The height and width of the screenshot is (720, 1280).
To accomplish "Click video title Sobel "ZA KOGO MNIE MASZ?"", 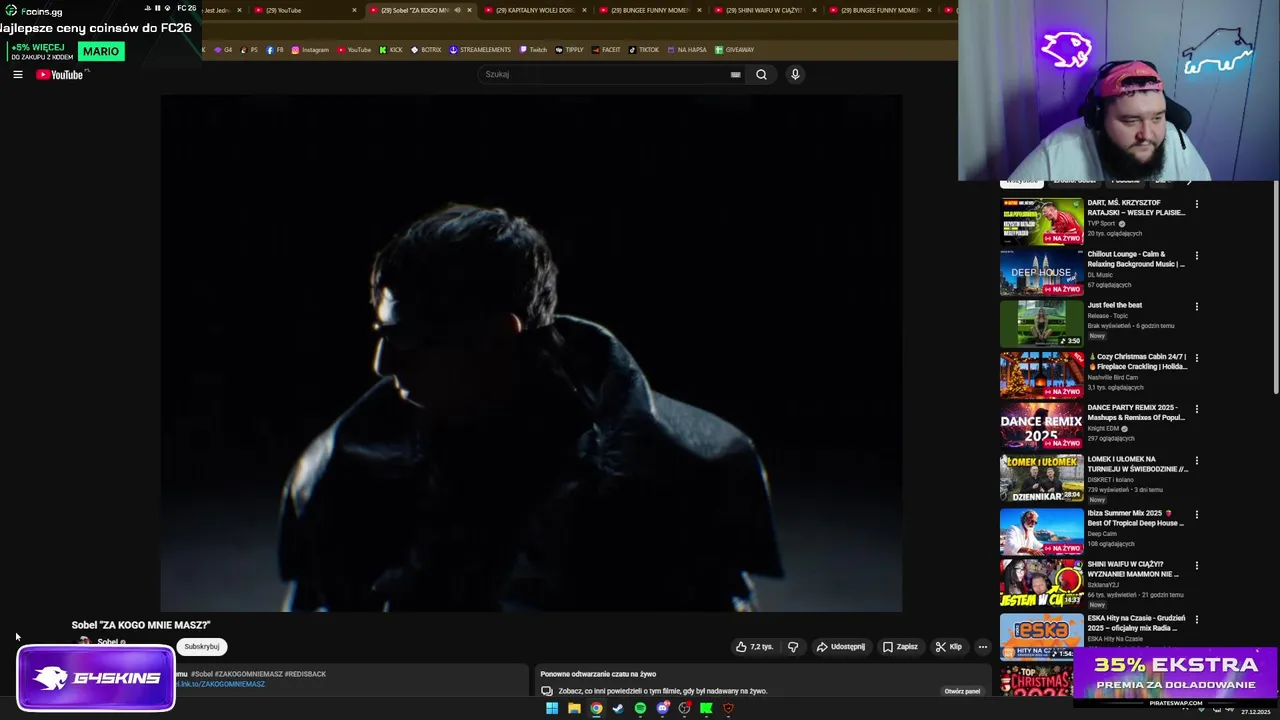I will click(141, 625).
